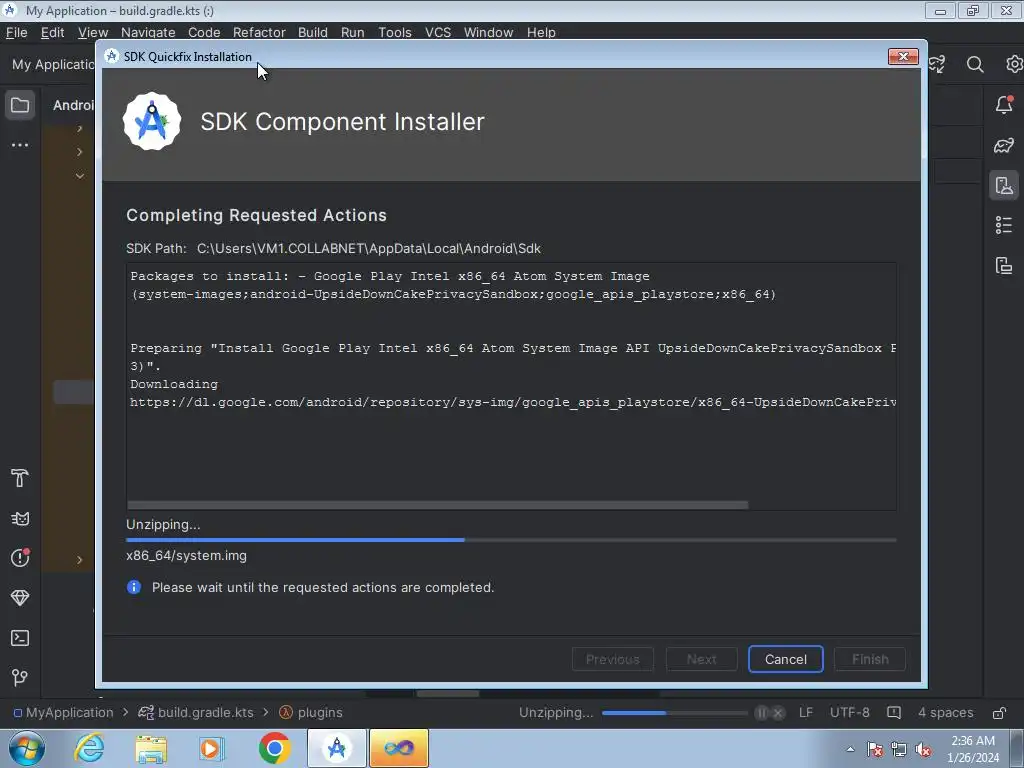Click the indent settings icon in status bar
Screen dimensions: 1024x768
tap(893, 712)
